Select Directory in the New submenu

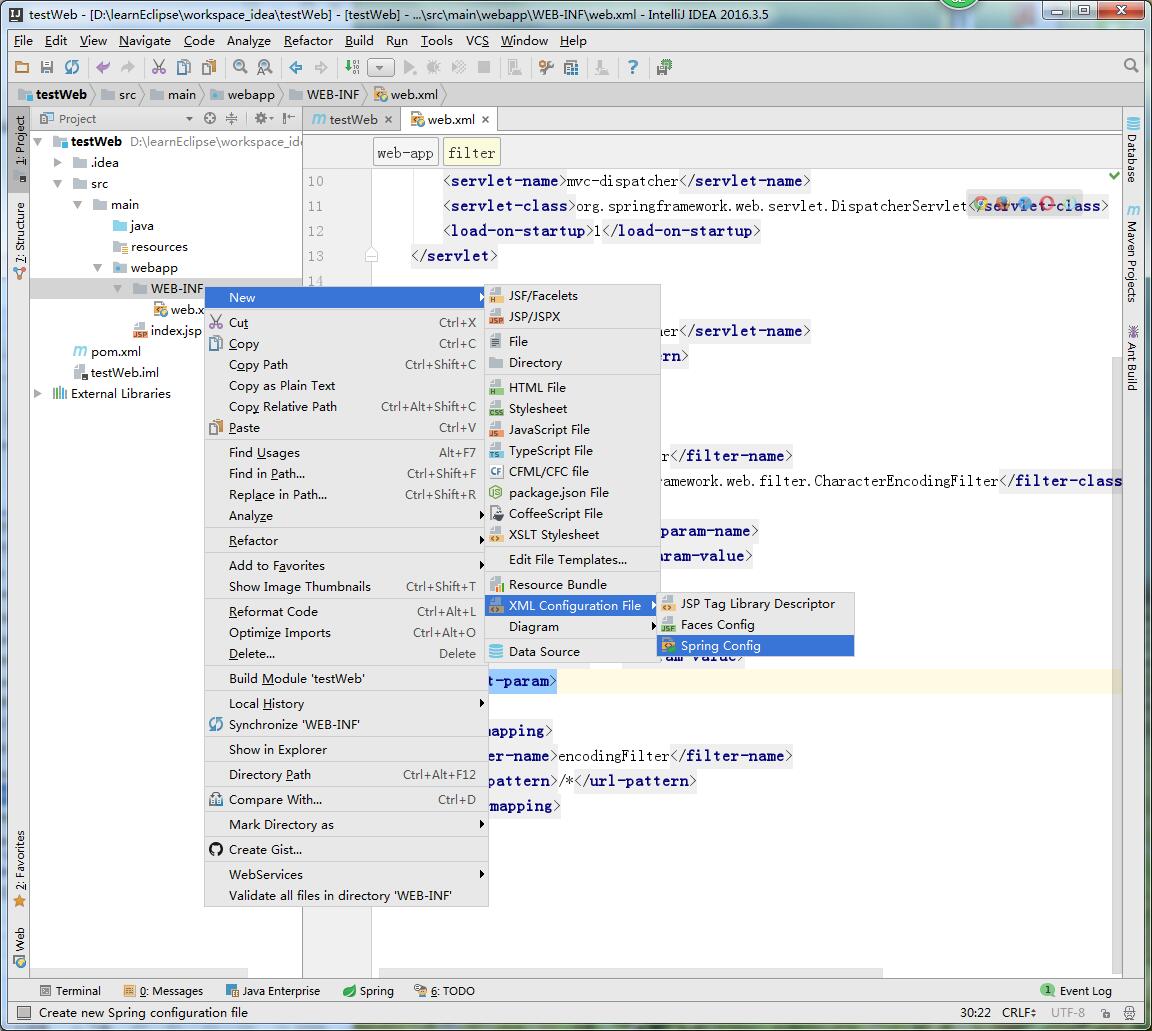(x=572, y=362)
